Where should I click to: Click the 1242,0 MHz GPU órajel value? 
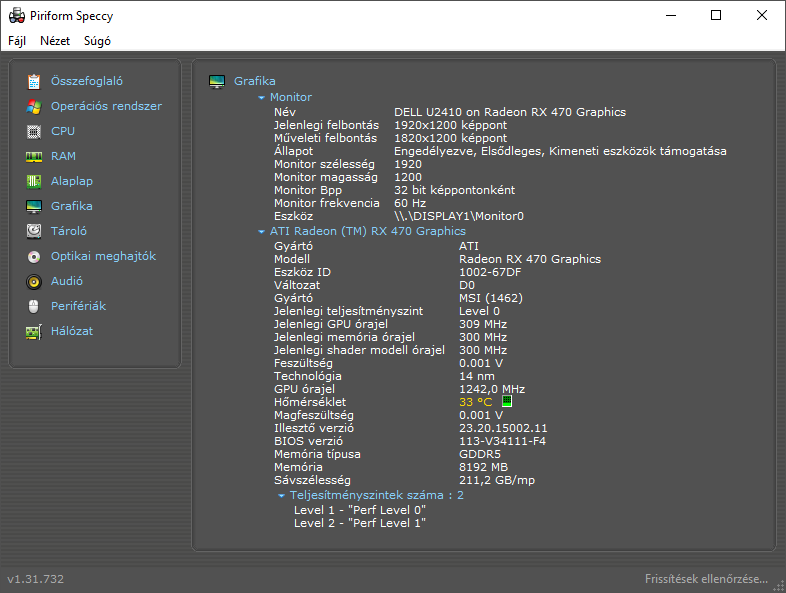pos(492,389)
